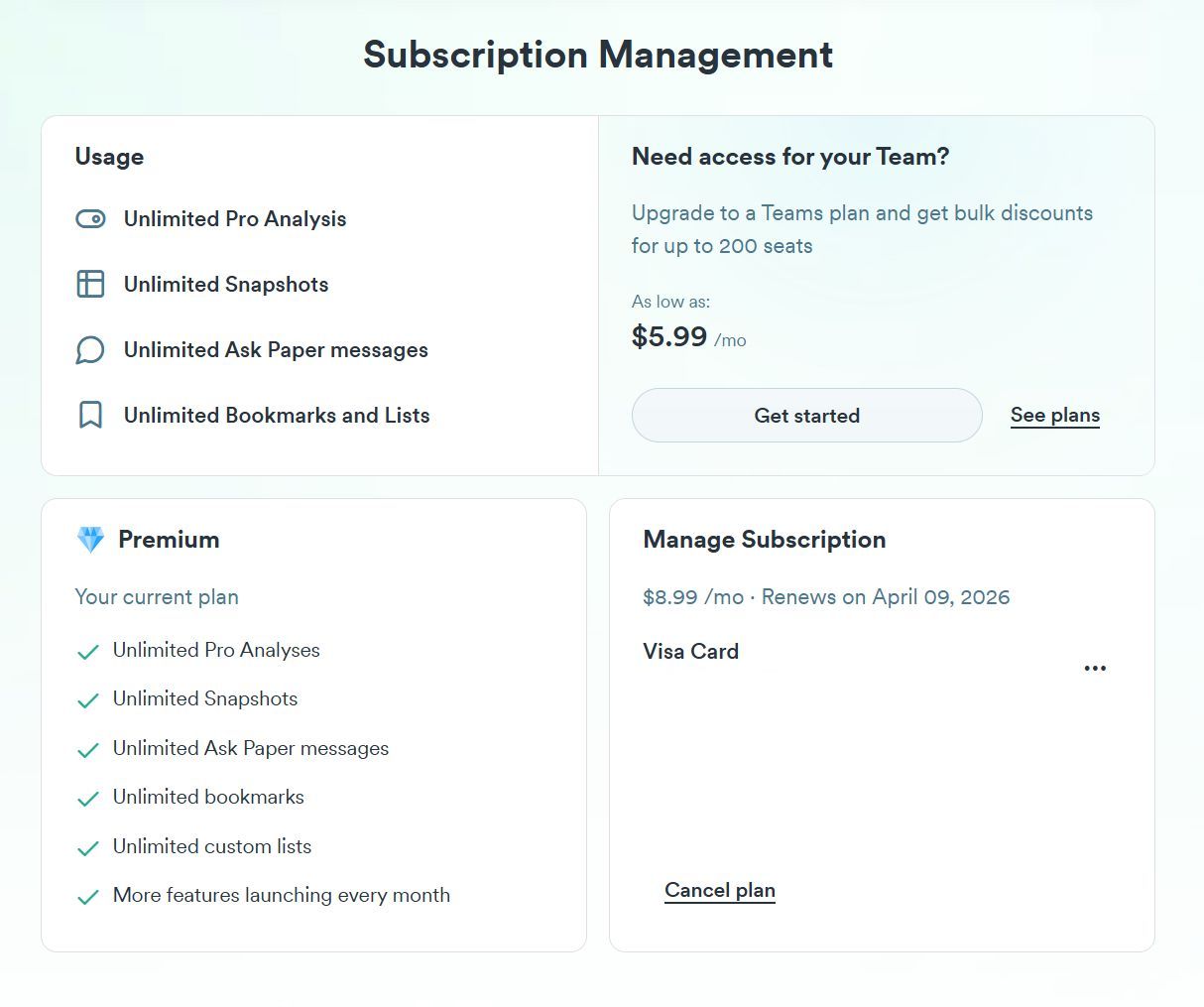1204x1007 pixels.
Task: Click the Snapshots table icon
Action: click(x=90, y=284)
